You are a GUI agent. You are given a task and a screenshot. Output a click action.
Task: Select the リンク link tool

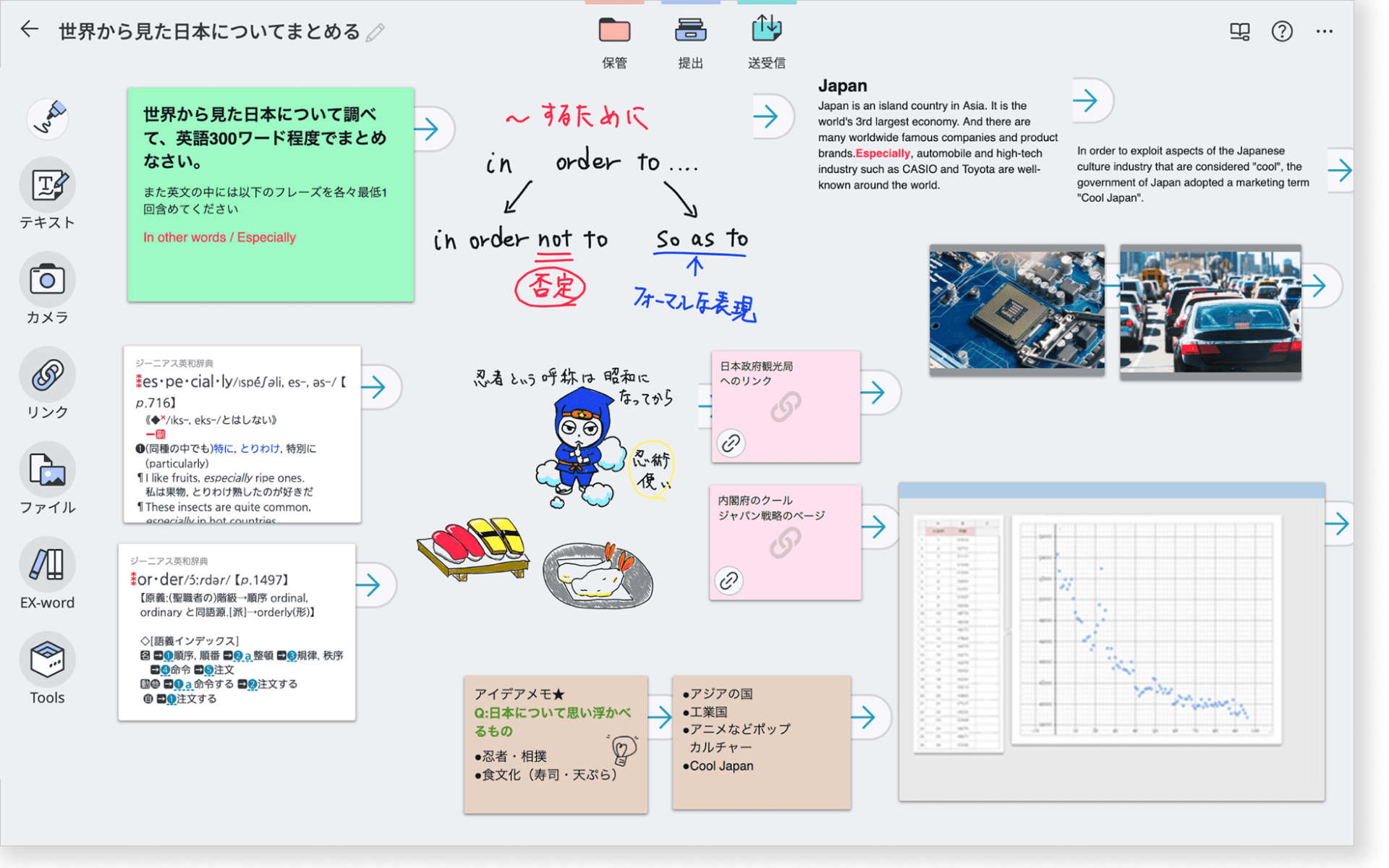tap(48, 375)
